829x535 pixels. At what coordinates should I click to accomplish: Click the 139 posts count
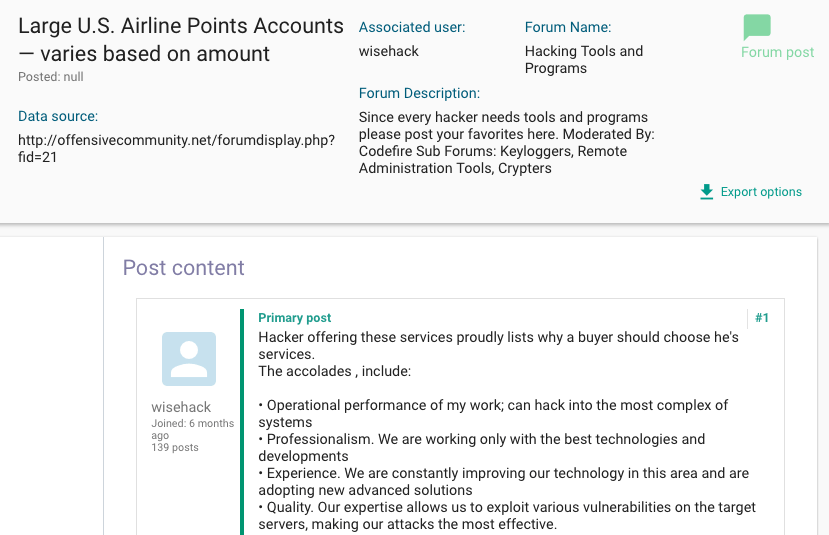[x=175, y=447]
